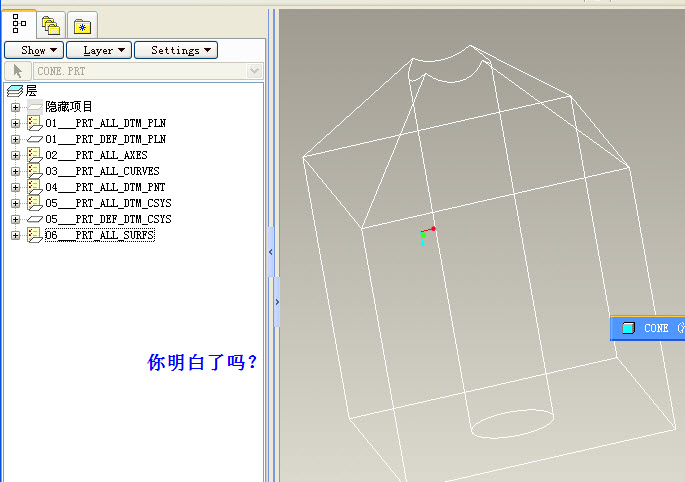This screenshot has height=482, width=685.
Task: Click the 01___PRT_ALL_DTM_PLN layer icon
Action: tap(35, 123)
